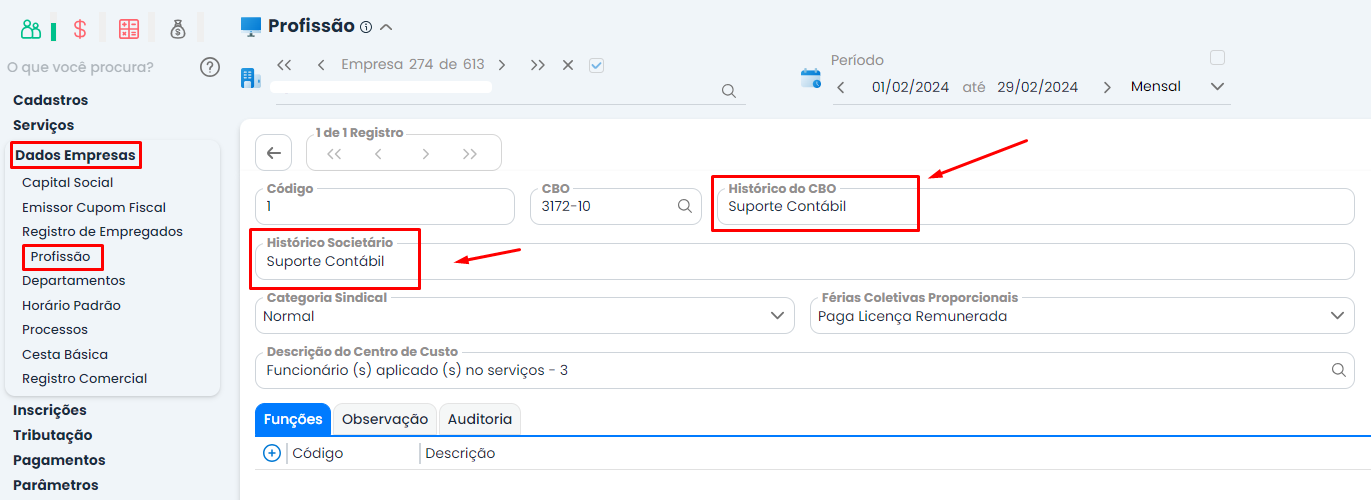Open the people module icon
The width and height of the screenshot is (1371, 500).
tap(31, 29)
